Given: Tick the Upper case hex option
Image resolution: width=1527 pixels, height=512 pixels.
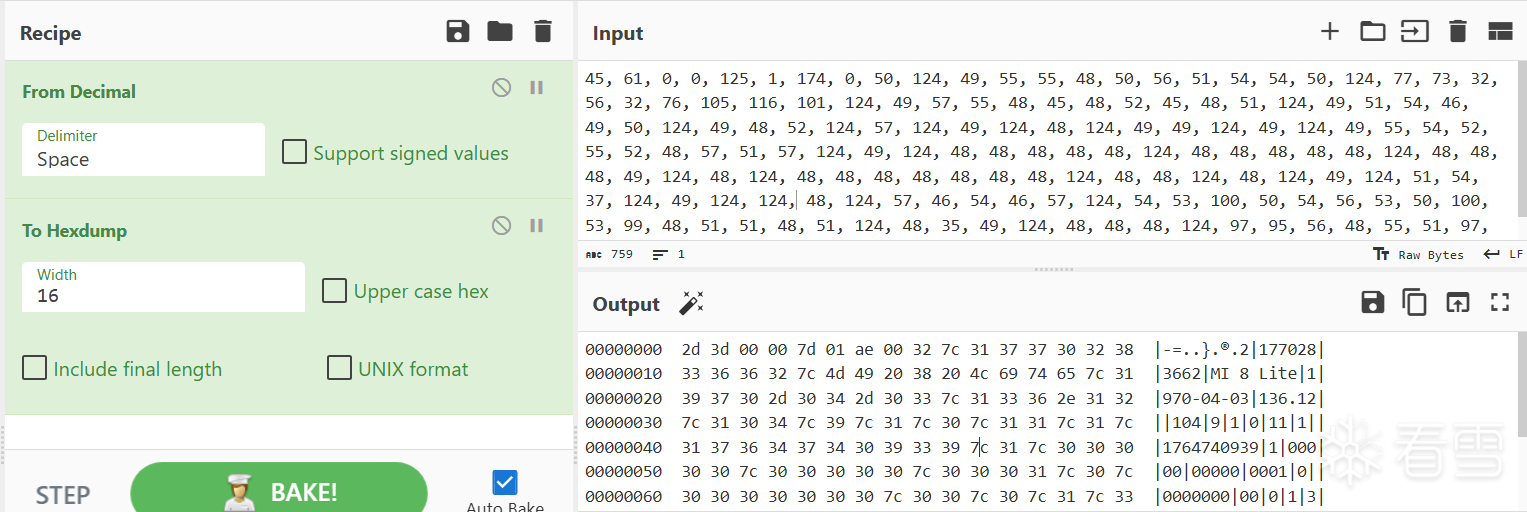Looking at the screenshot, I should click(334, 291).
